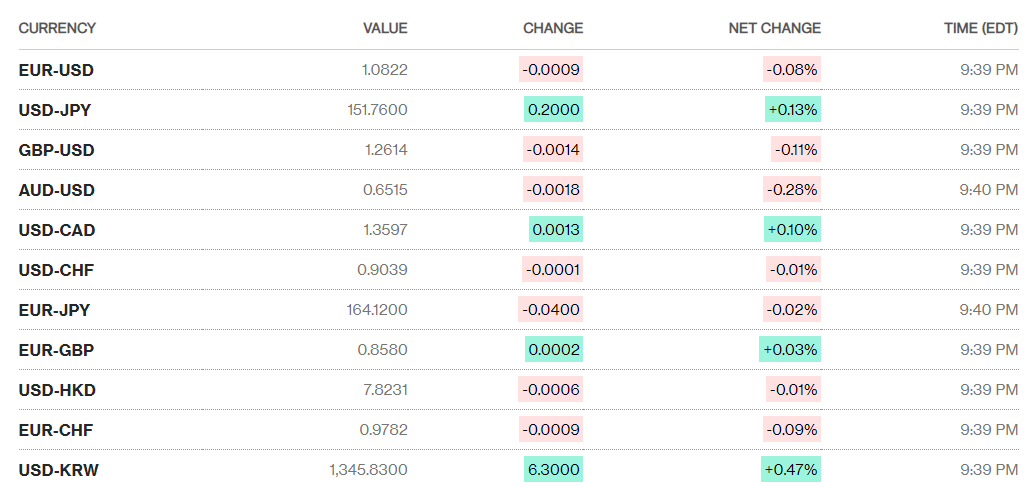This screenshot has width=1035, height=486.
Task: Click the 151.7600 value for USD-JPY
Action: [376, 110]
